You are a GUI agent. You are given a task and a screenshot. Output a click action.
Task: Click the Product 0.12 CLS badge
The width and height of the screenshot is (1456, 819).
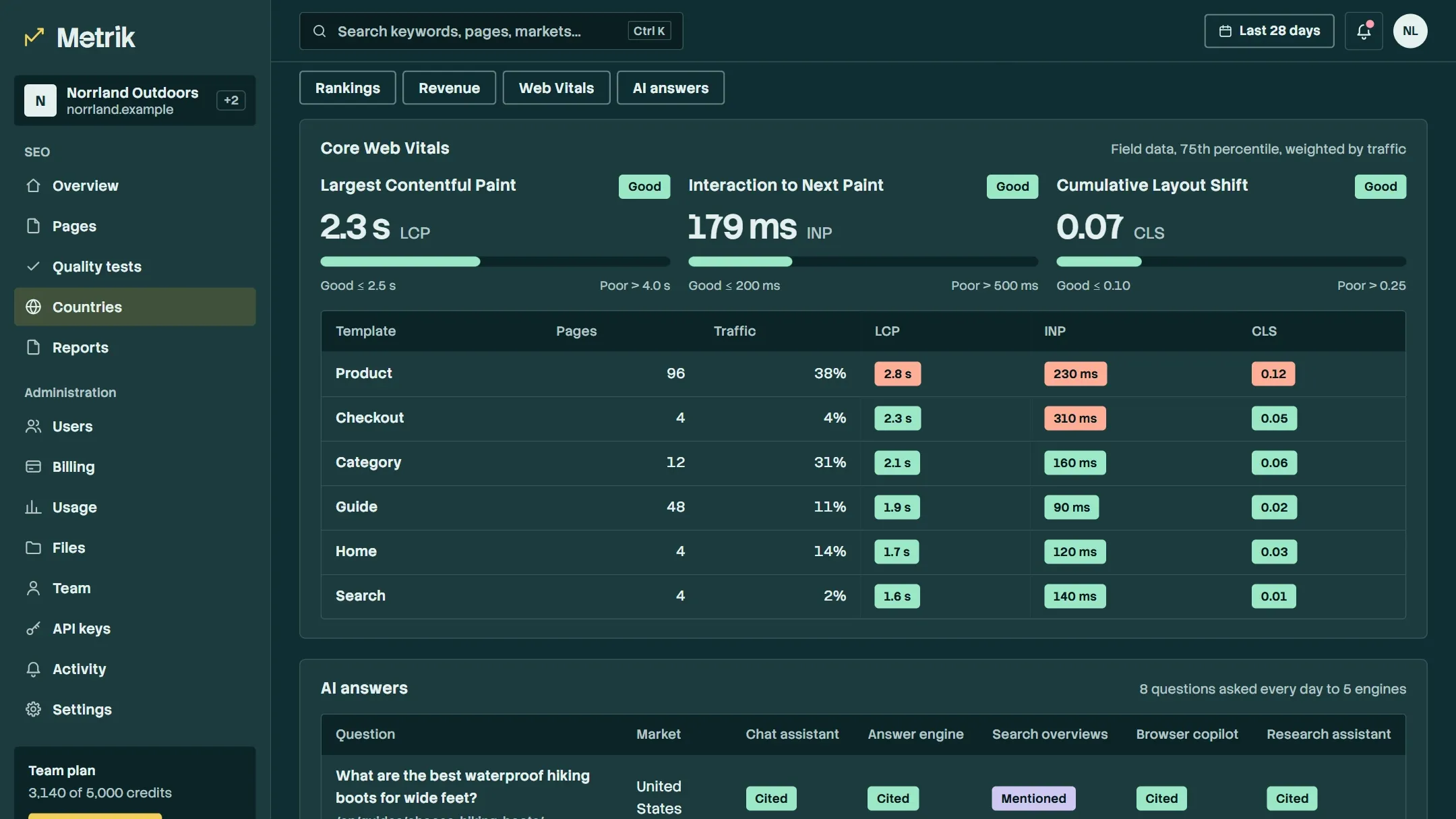(1273, 373)
